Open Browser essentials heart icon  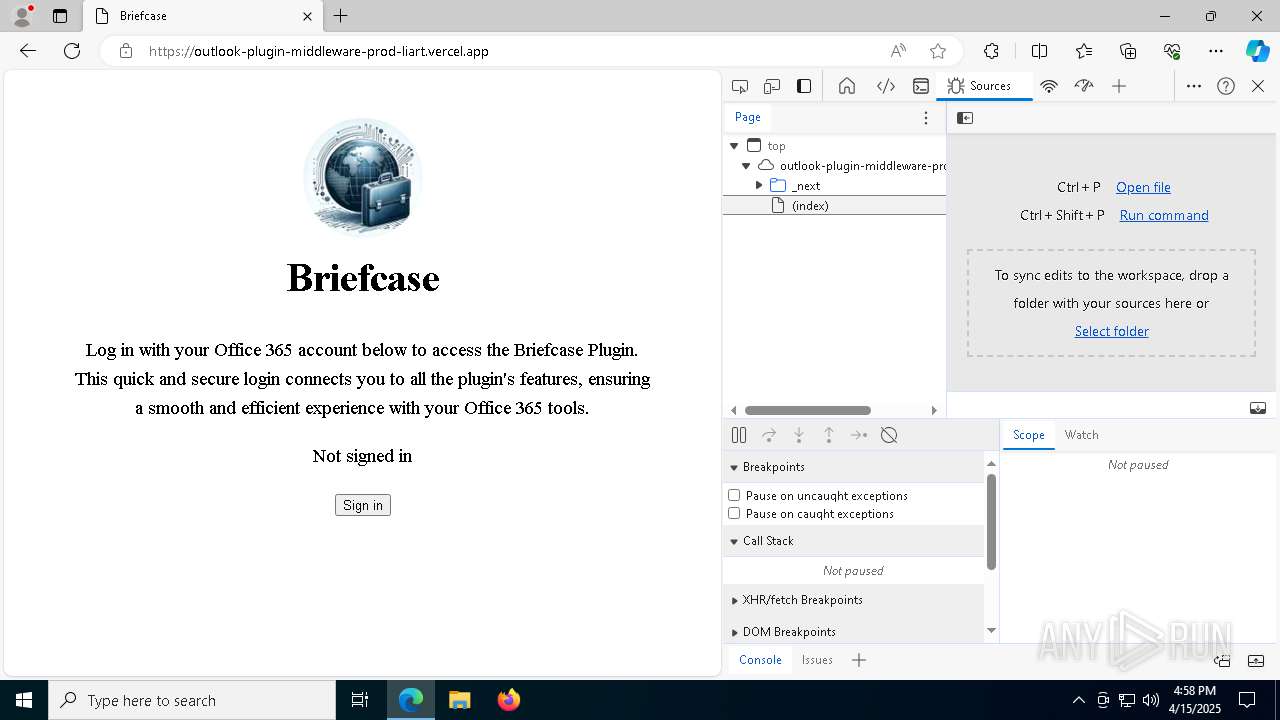coord(1172,51)
